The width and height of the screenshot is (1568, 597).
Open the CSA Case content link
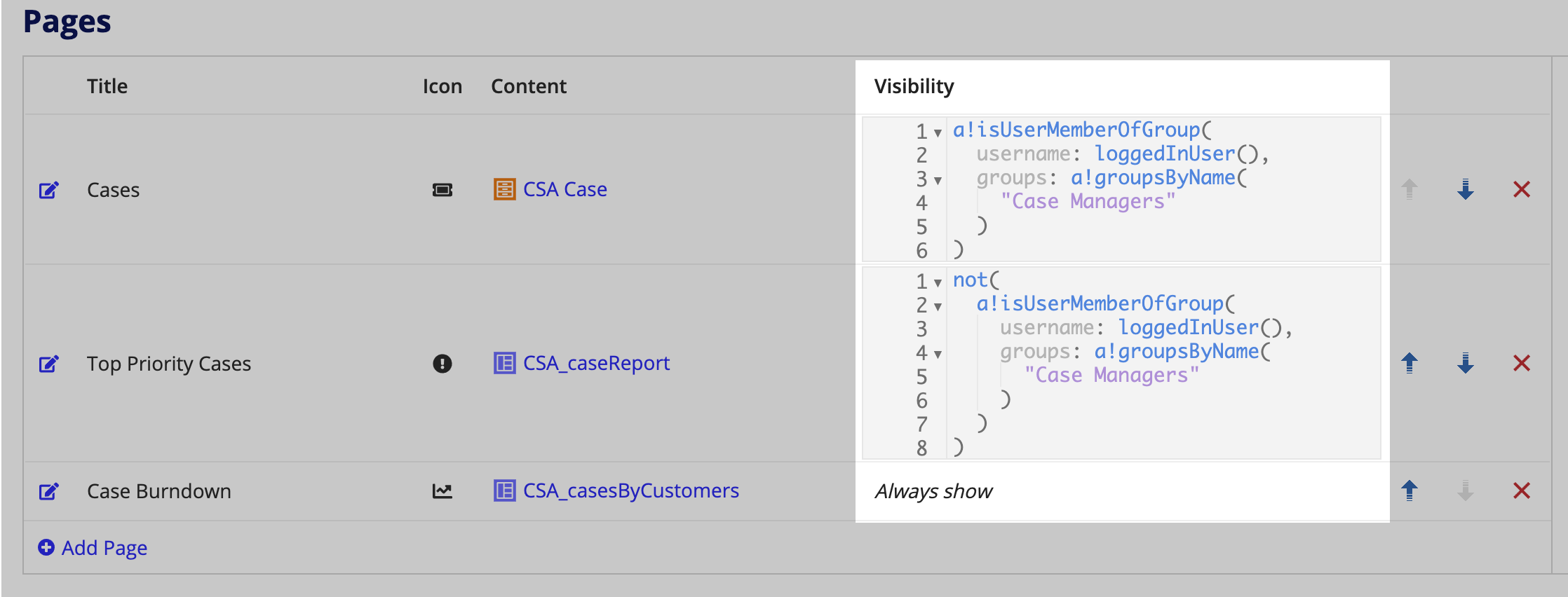565,189
